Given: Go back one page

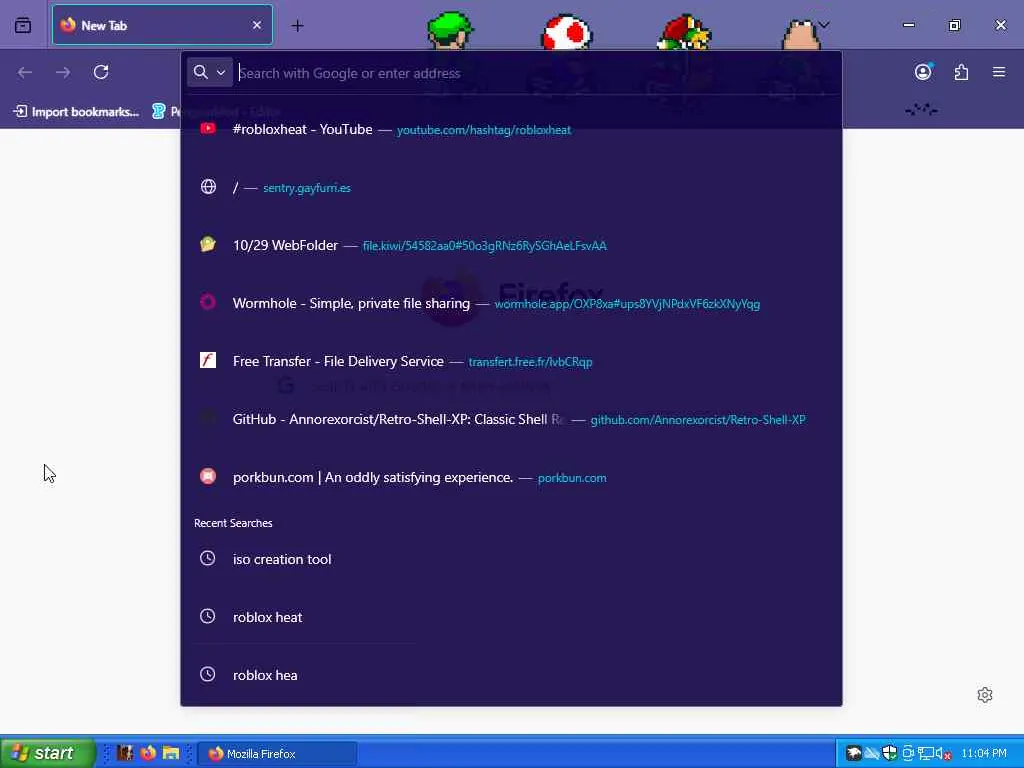Looking at the screenshot, I should (x=25, y=72).
